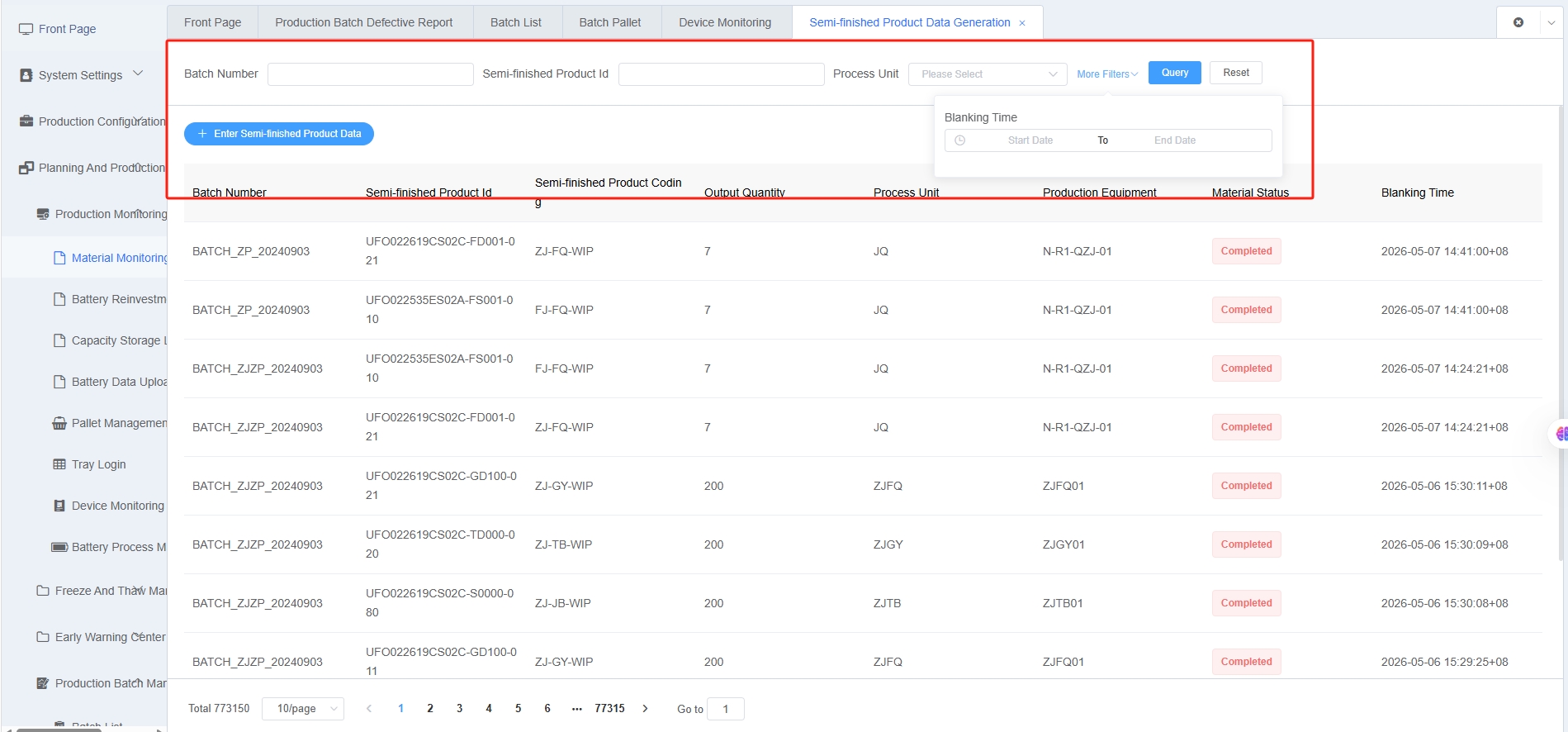Go to page 4
Screen dimensions: 1568x732
[x=489, y=709]
